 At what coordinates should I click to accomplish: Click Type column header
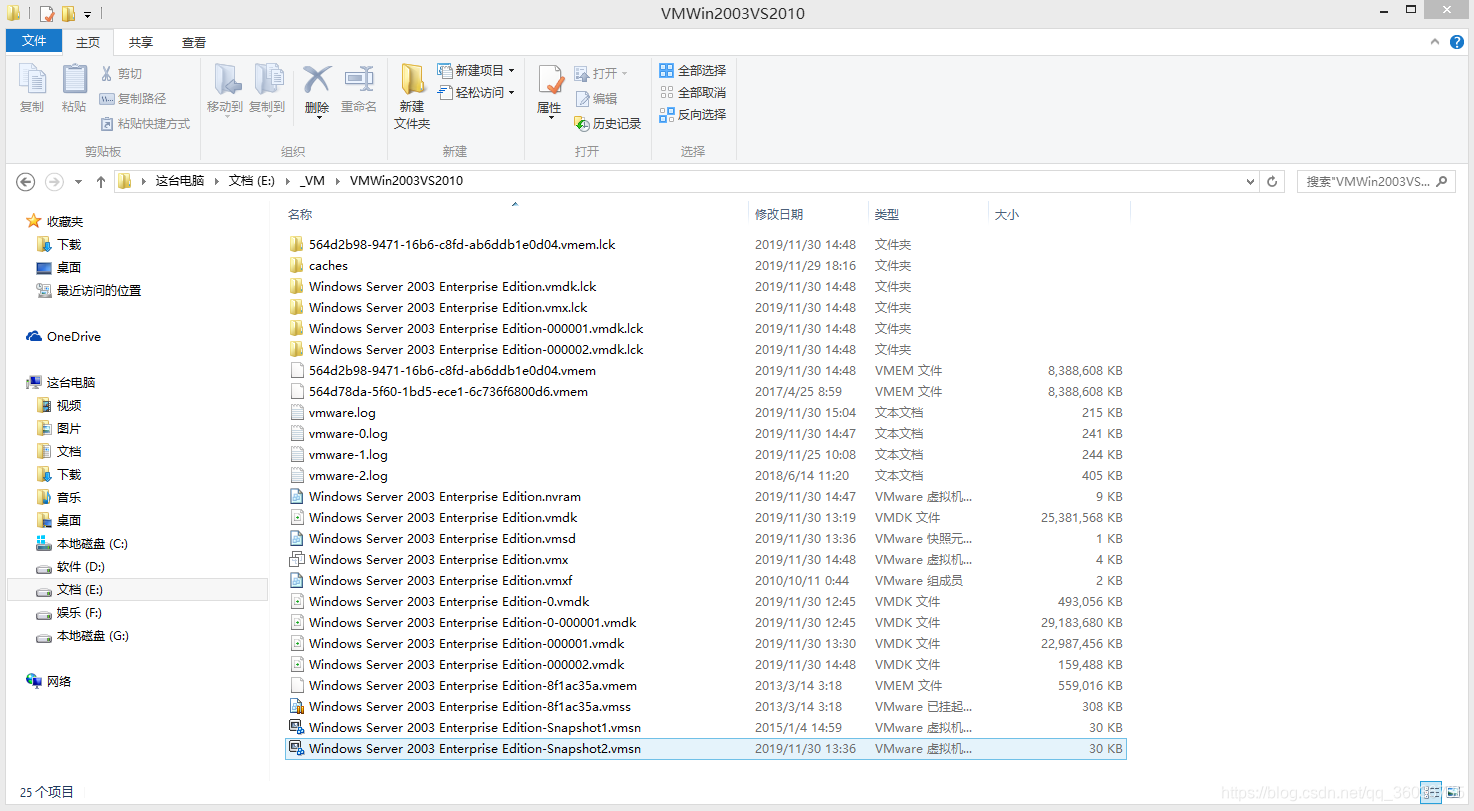coord(886,215)
